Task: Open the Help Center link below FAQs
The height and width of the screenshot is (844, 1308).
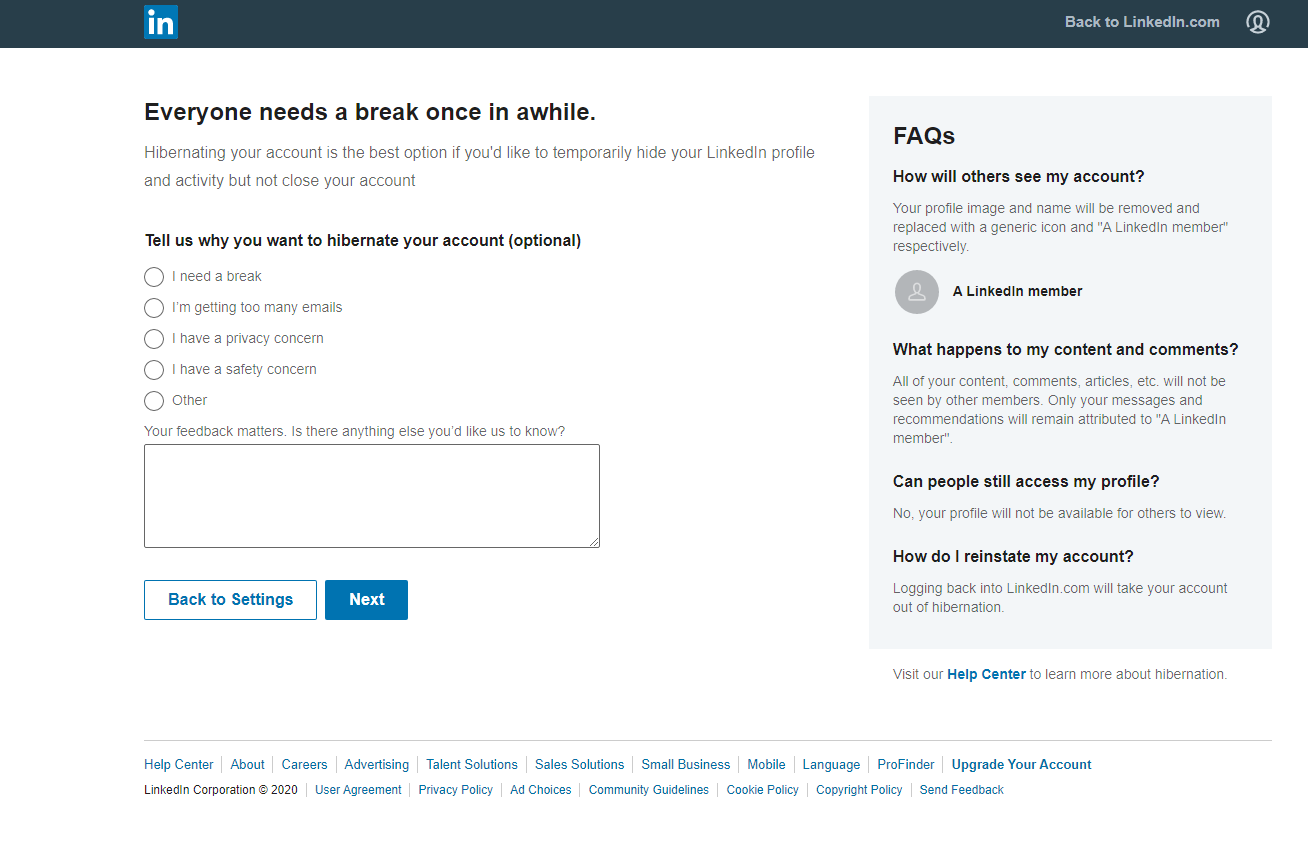Action: click(x=986, y=674)
